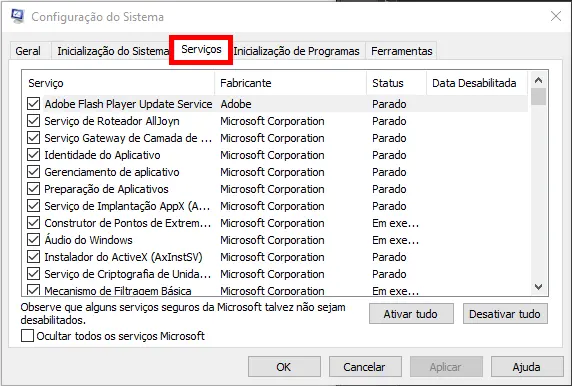
Task: Click the services list scrollbar thumb
Action: [538, 97]
